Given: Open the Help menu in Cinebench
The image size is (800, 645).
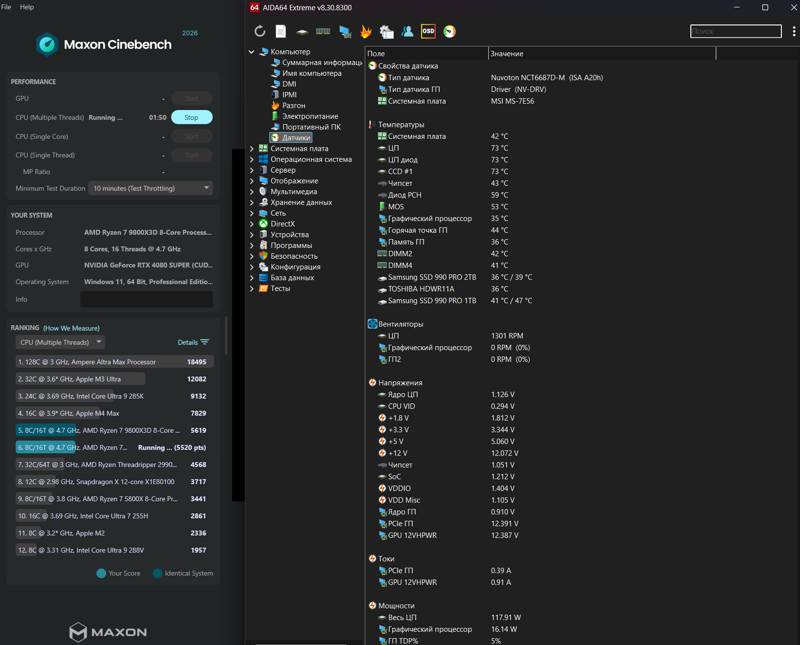Looking at the screenshot, I should pyautogui.click(x=27, y=7).
